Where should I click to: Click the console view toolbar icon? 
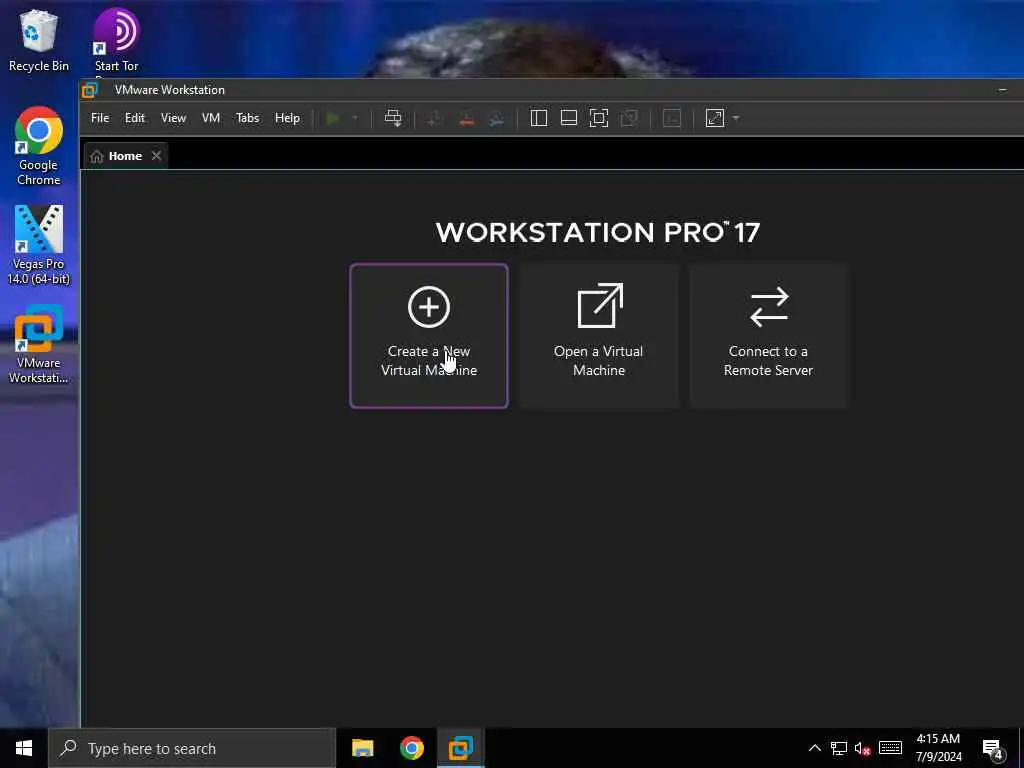pos(672,118)
